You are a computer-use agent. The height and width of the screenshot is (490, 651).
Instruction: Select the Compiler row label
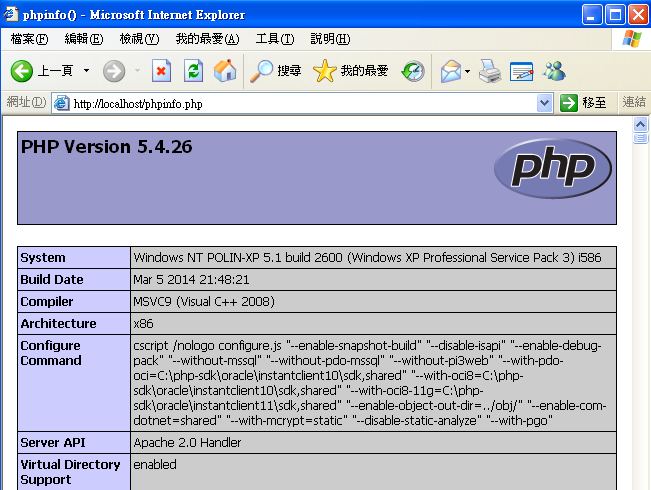[x=46, y=301]
